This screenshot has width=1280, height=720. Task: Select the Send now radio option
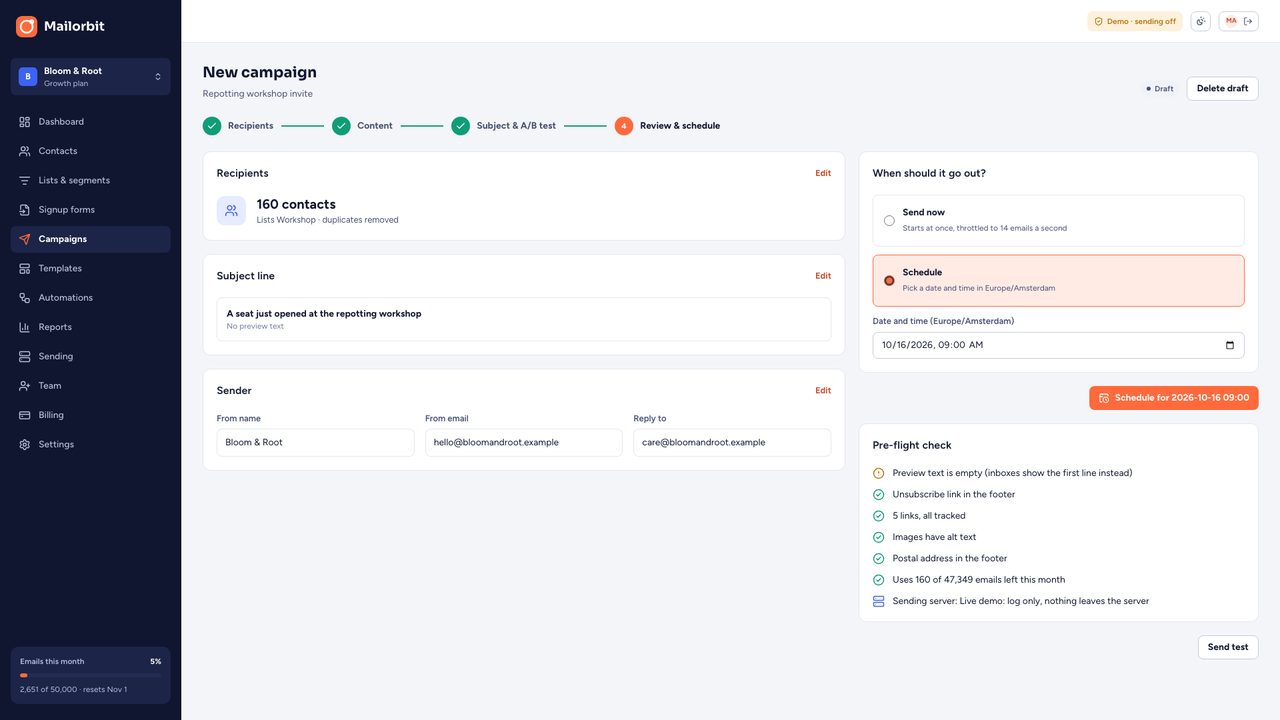[x=889, y=221]
